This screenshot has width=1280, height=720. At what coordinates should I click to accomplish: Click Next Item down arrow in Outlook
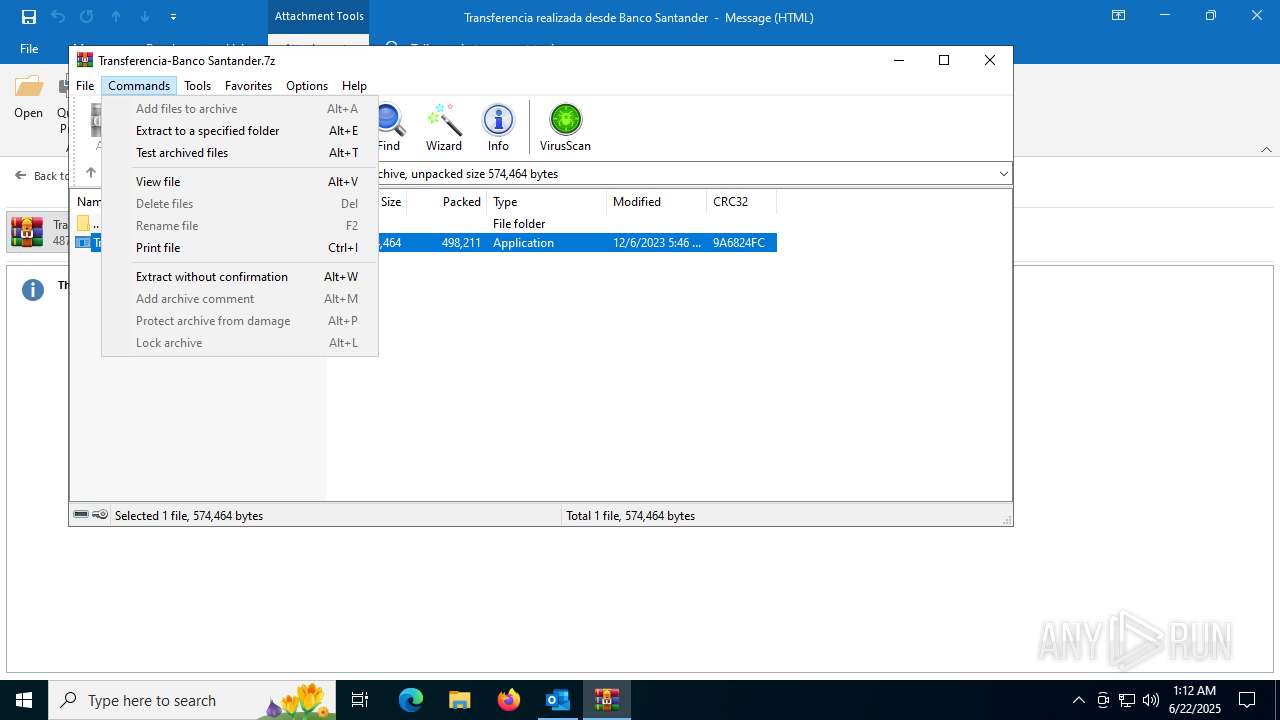(145, 17)
